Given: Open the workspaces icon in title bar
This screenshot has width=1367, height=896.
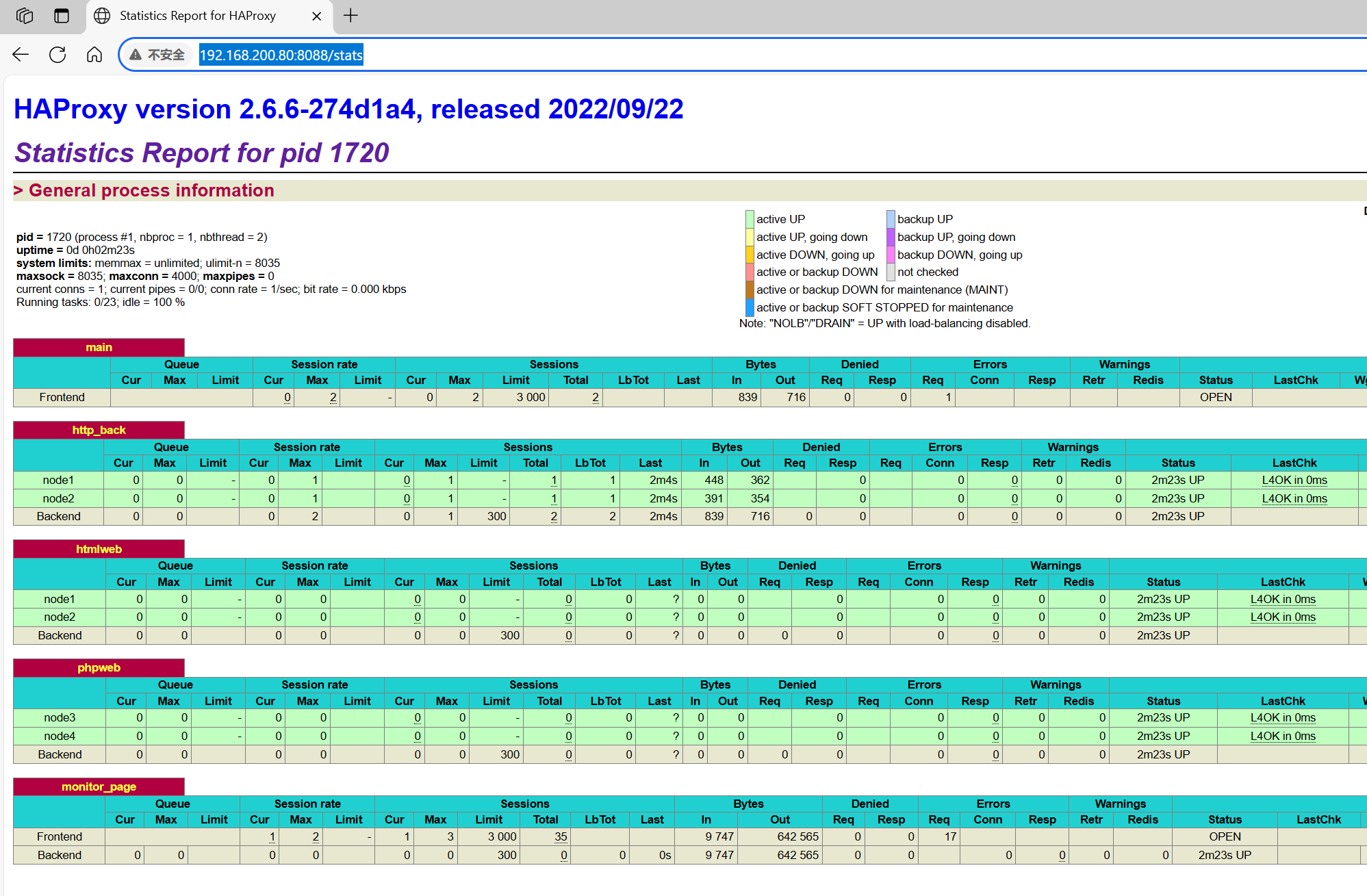Looking at the screenshot, I should pos(25,16).
